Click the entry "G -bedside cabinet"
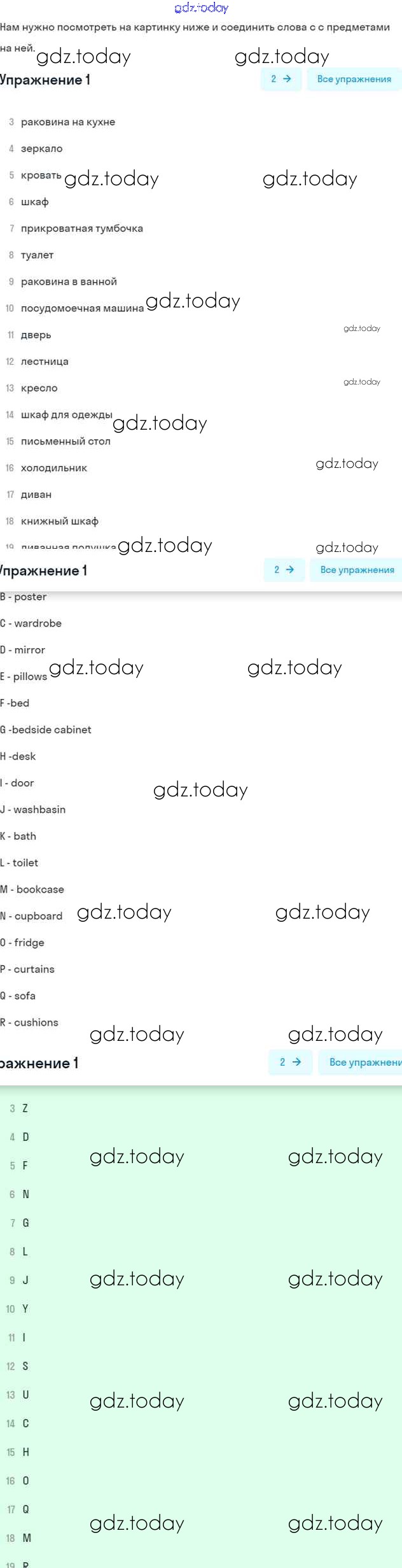The height and width of the screenshot is (1568, 402). (x=46, y=730)
